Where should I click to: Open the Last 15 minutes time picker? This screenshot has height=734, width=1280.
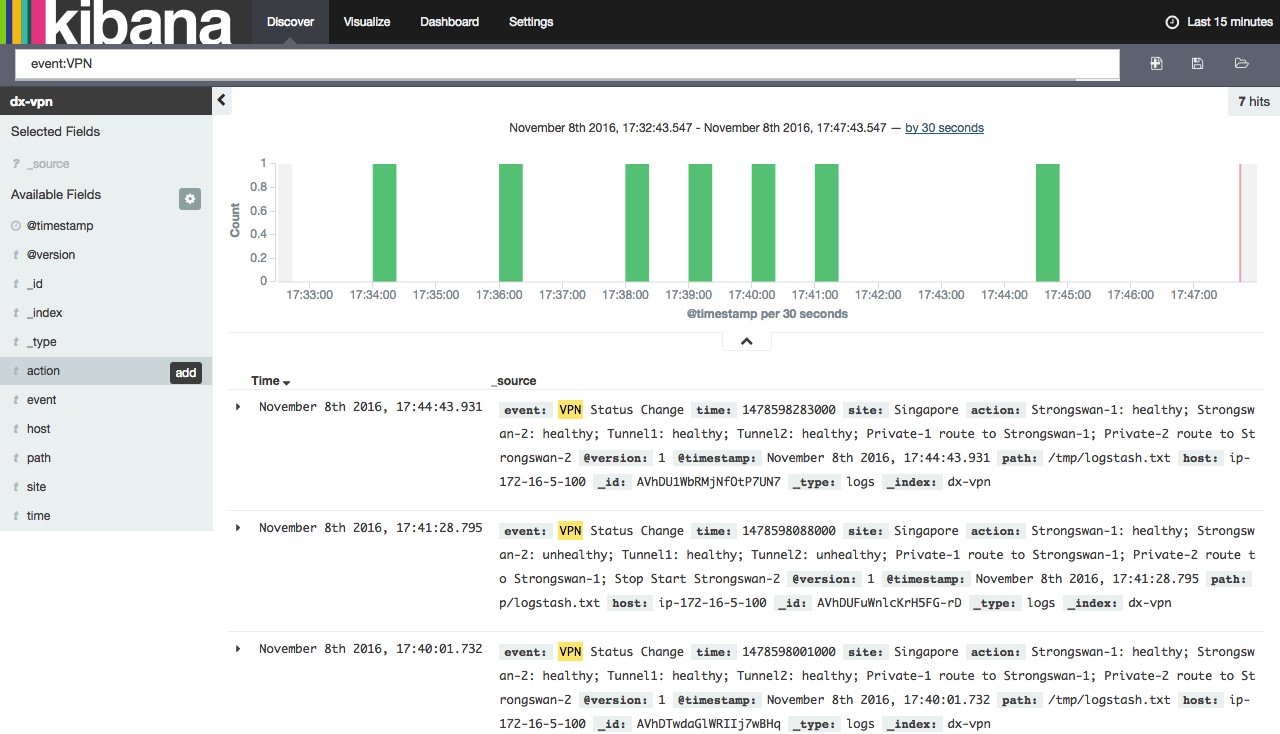coord(1219,22)
